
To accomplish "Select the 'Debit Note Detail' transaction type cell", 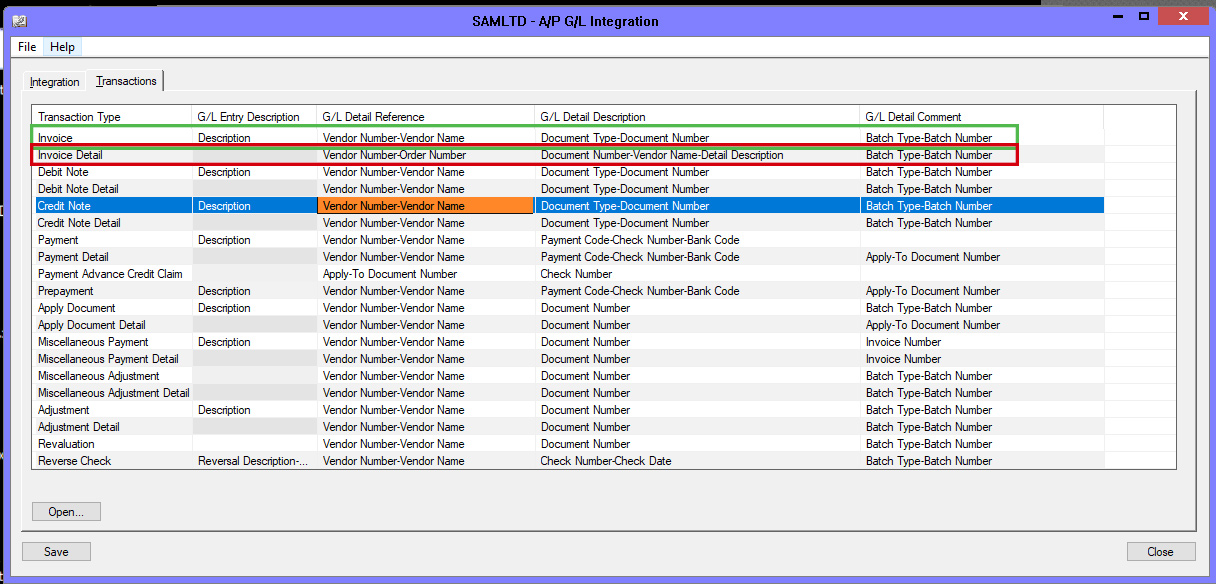I will coord(112,189).
